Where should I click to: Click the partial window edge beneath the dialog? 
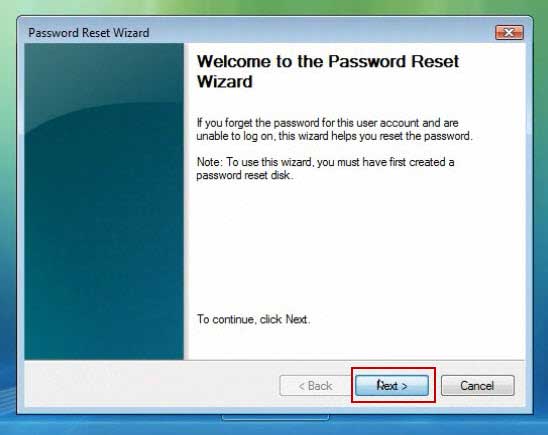275,418
